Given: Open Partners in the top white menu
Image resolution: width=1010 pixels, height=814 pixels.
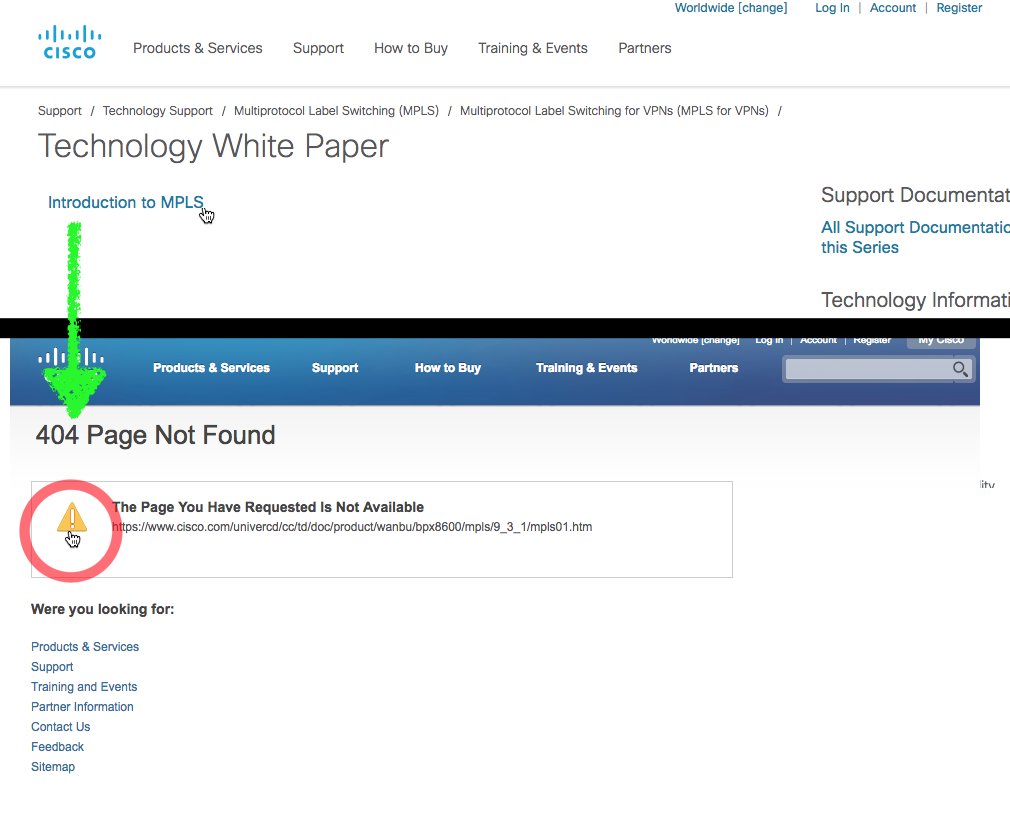Looking at the screenshot, I should click(x=645, y=48).
